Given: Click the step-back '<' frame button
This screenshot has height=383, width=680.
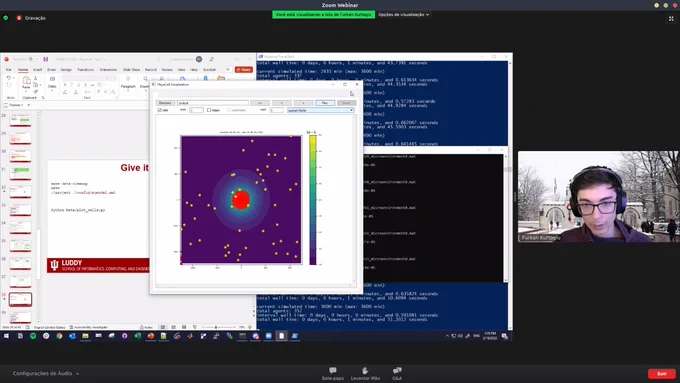Looking at the screenshot, I should click(282, 103).
